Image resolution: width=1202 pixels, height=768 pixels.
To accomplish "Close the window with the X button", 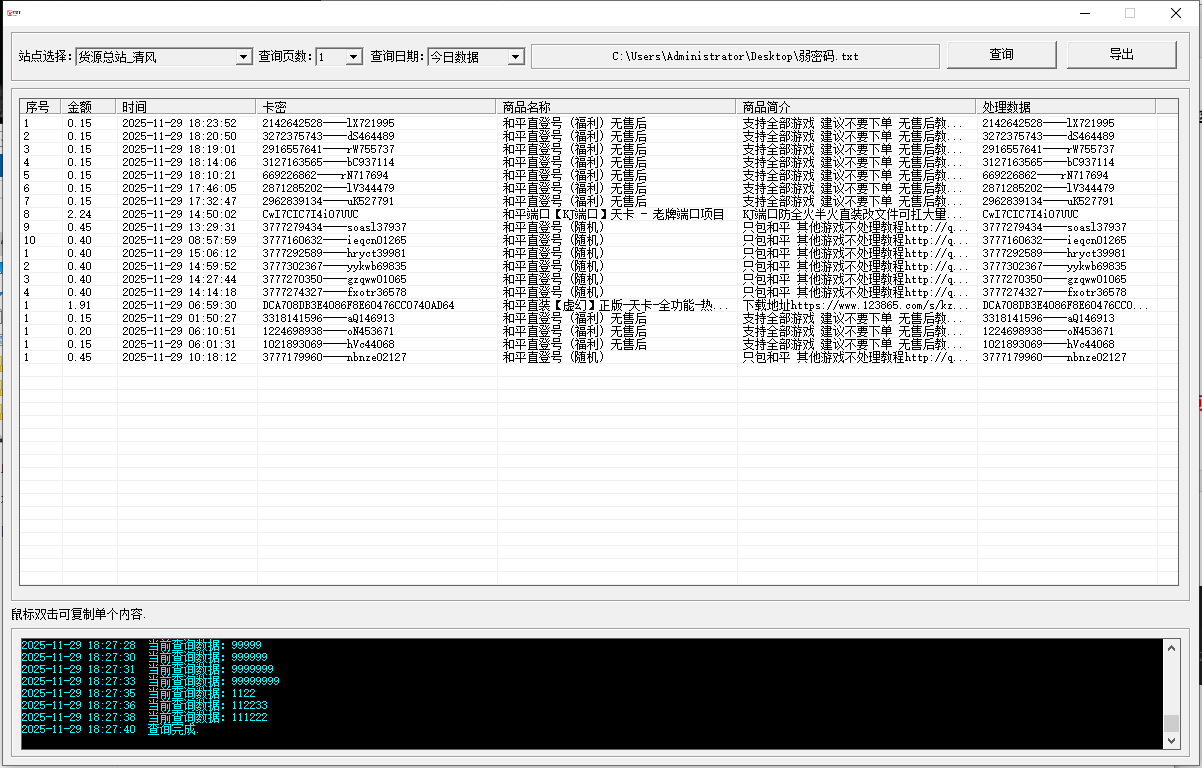I will tap(1176, 14).
